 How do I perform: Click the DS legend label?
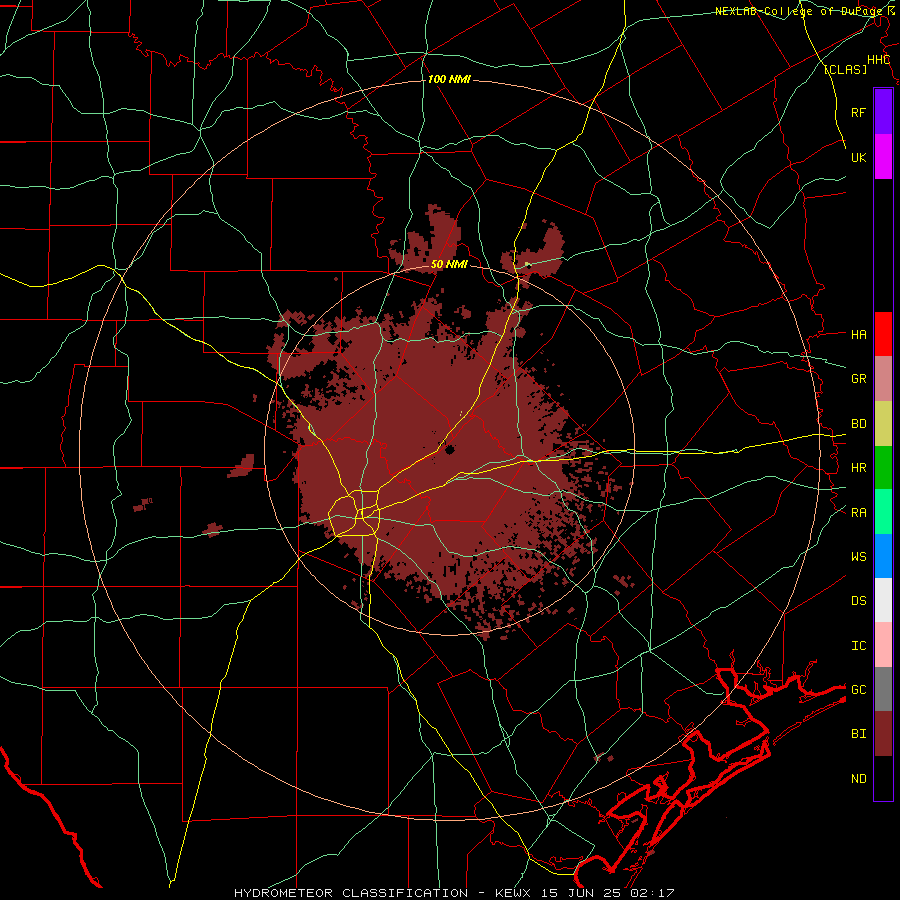858,601
